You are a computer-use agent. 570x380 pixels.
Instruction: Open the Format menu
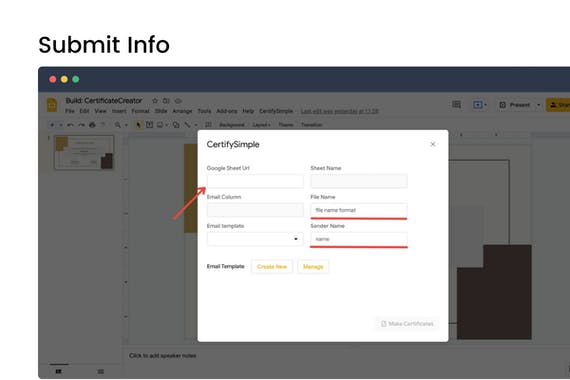[140, 111]
